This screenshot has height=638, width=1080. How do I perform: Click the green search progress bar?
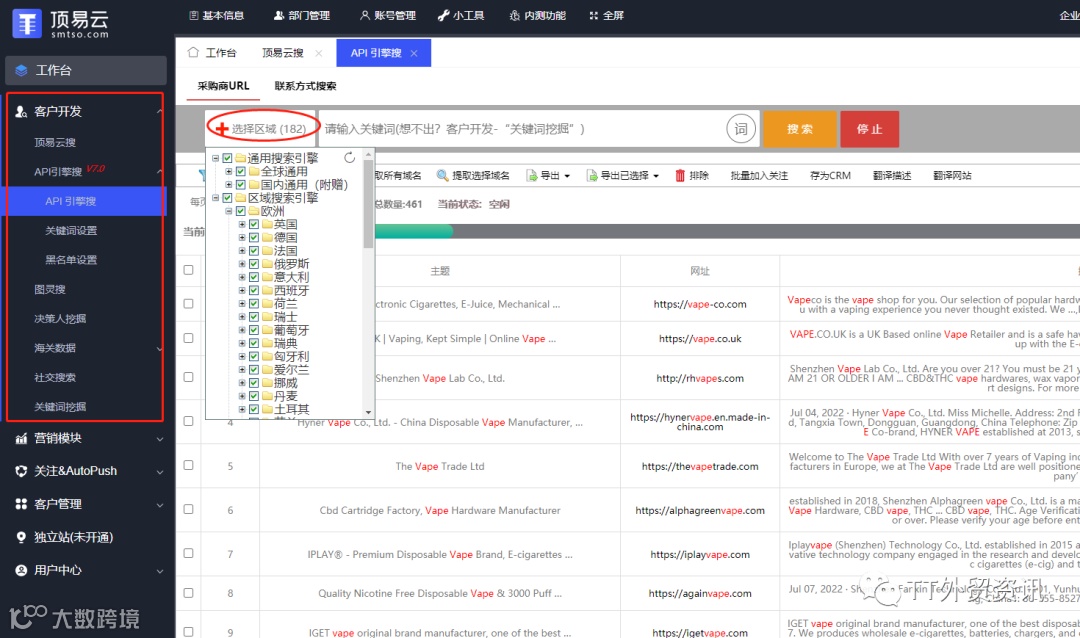coord(413,231)
